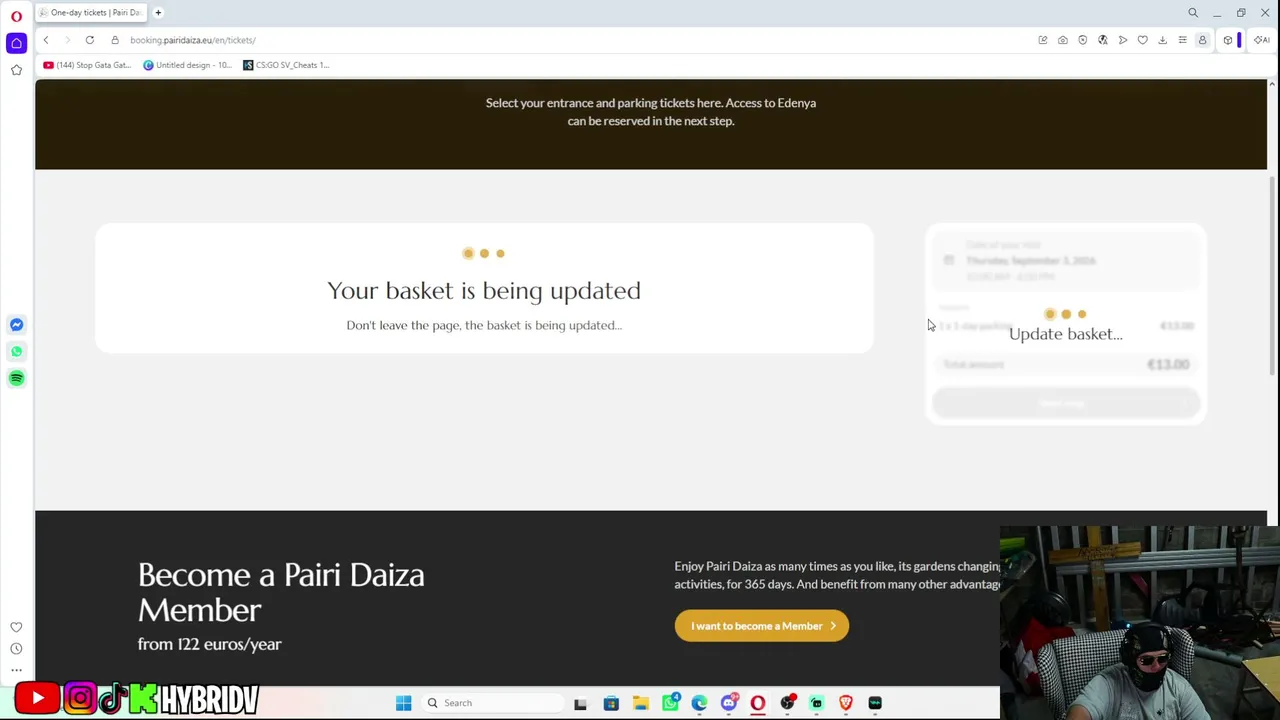Open the bookmarks star in the sidebar
This screenshot has width=1280, height=720.
tap(16, 69)
